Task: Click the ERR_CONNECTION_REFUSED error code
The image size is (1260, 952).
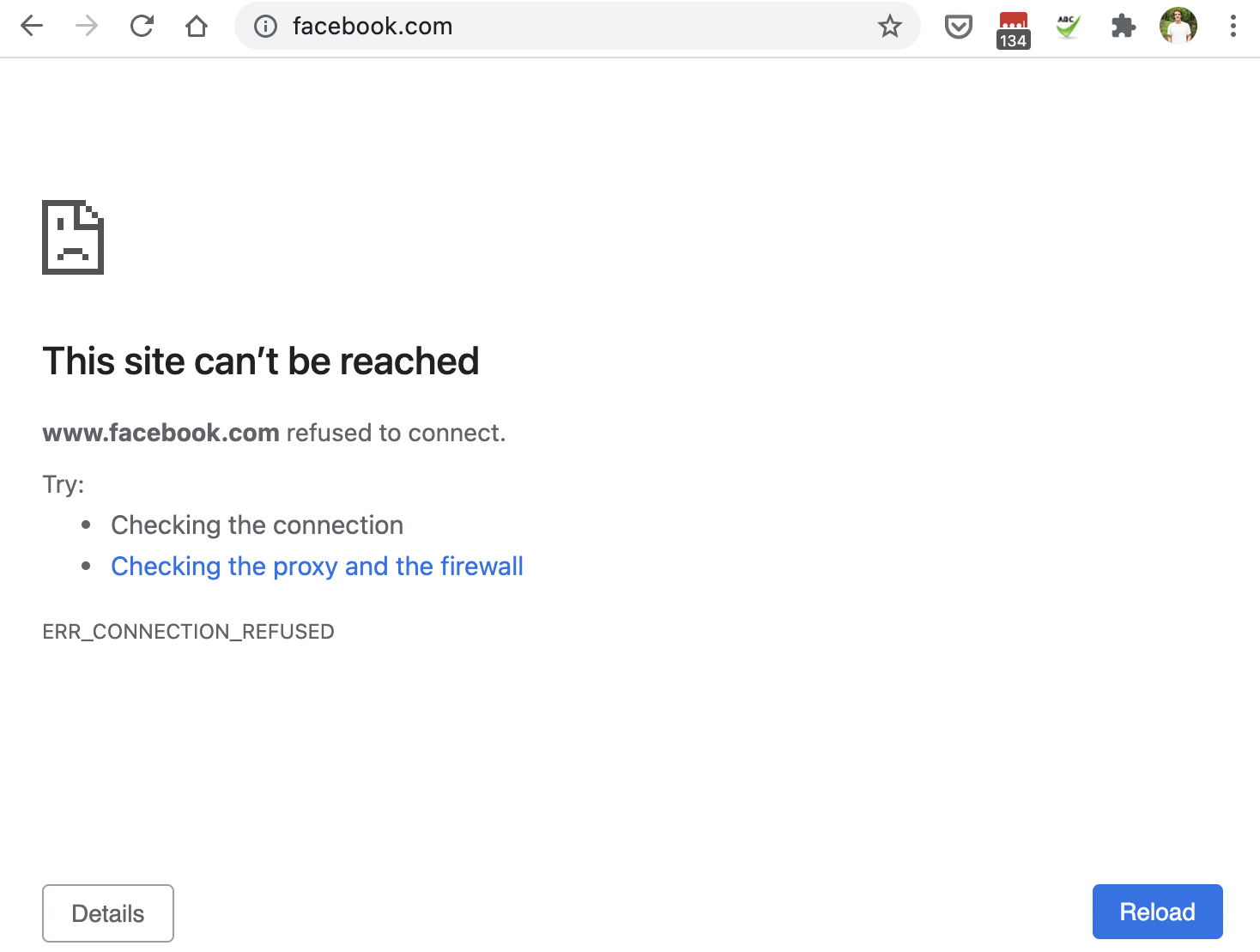Action: (x=188, y=632)
